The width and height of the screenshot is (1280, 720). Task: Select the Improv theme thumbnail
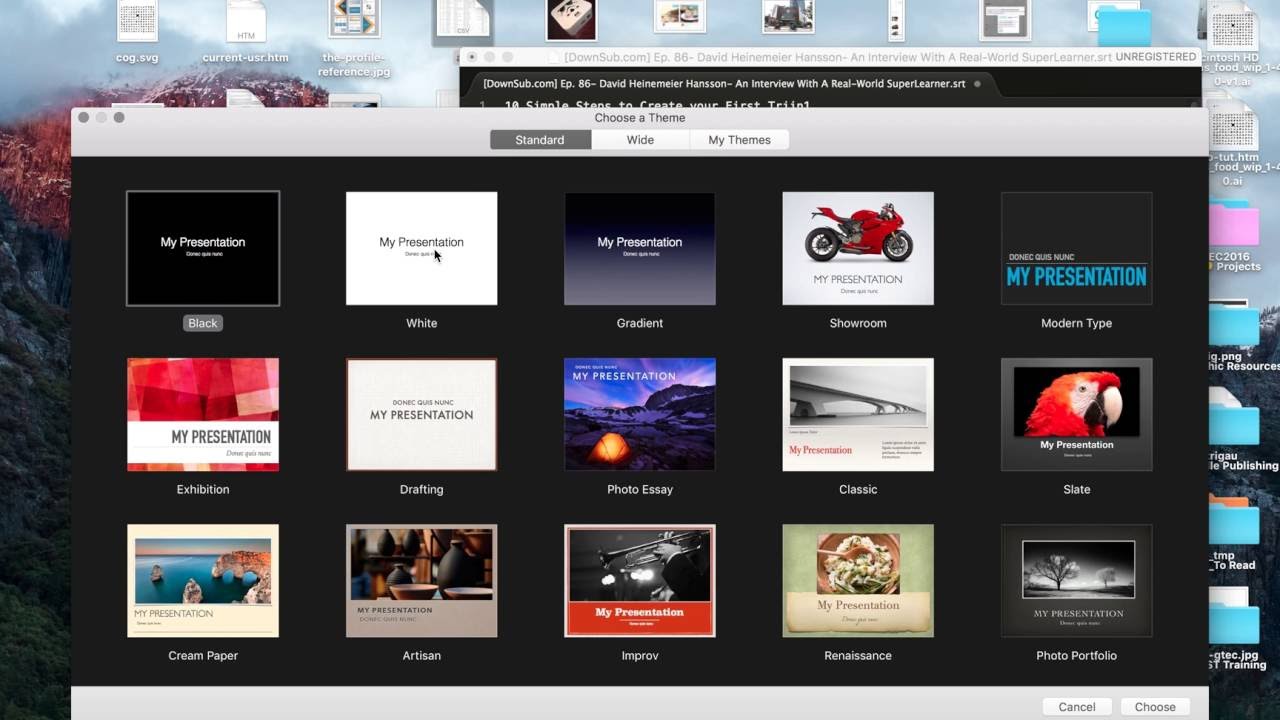tap(640, 580)
